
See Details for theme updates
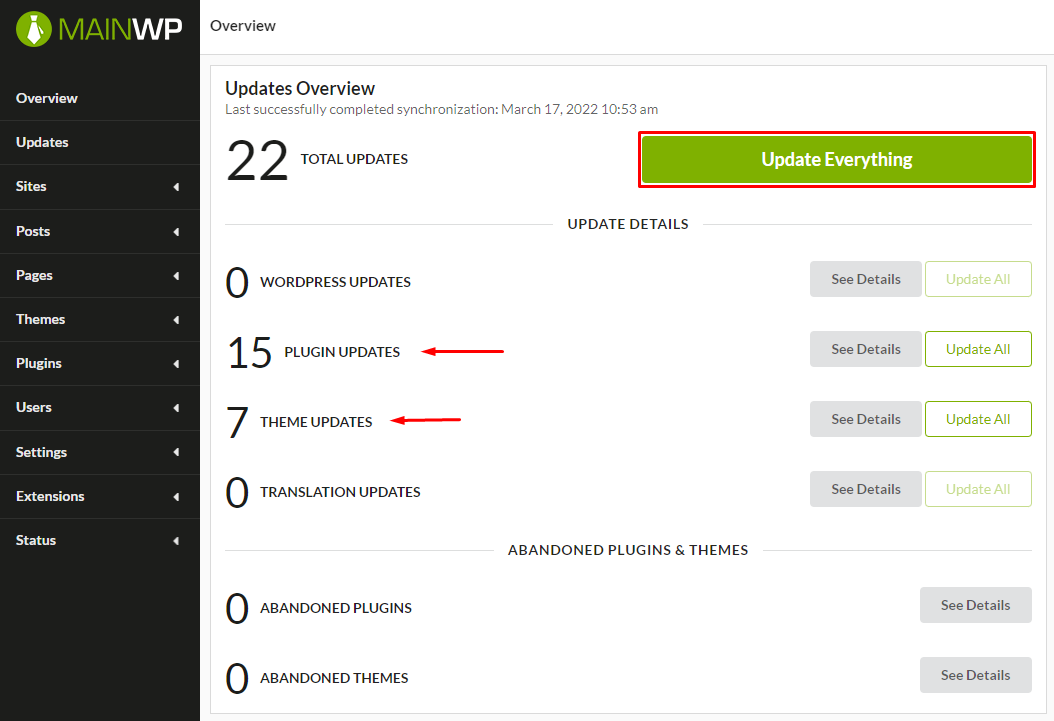tap(865, 419)
